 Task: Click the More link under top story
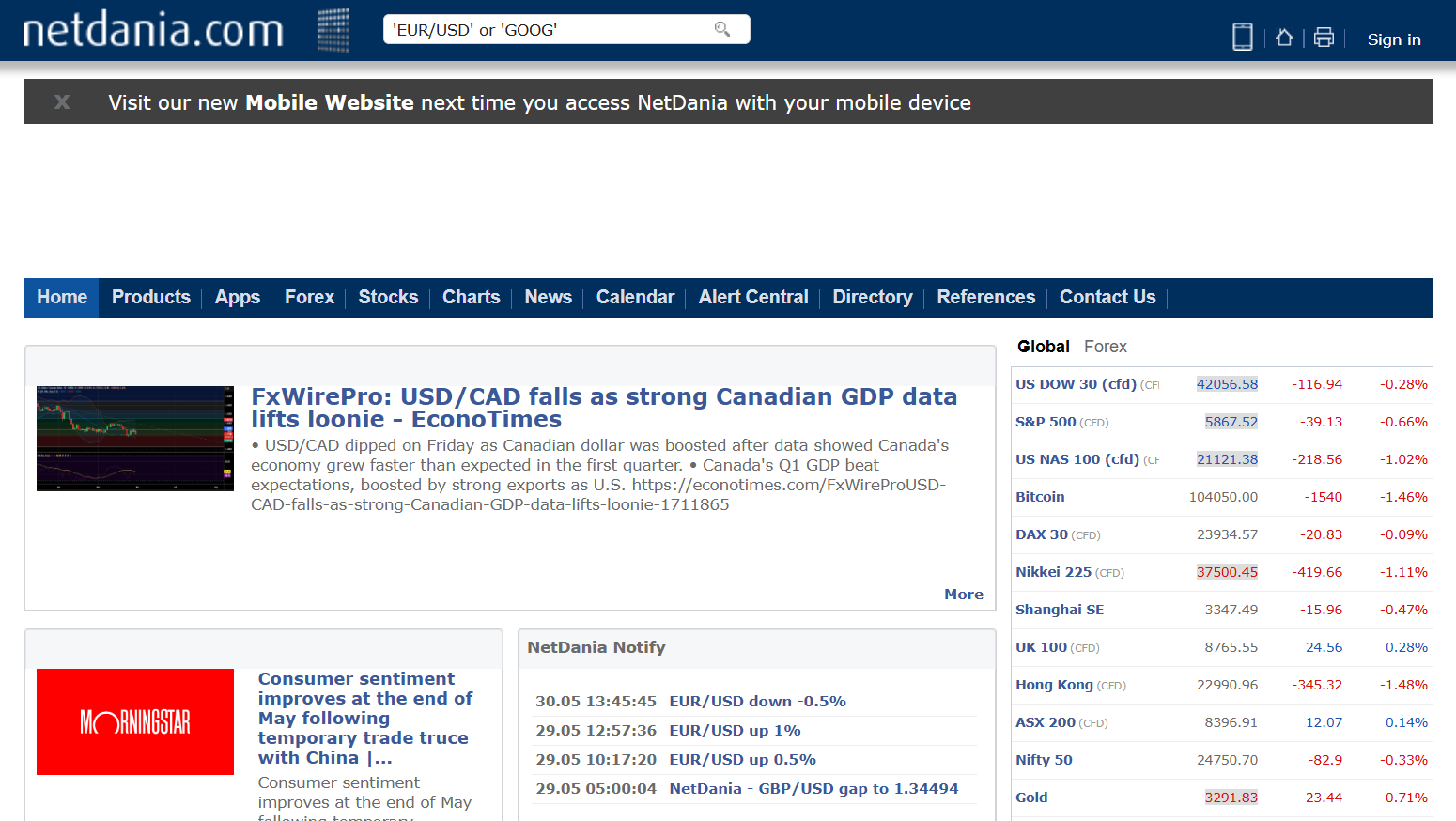tap(964, 595)
